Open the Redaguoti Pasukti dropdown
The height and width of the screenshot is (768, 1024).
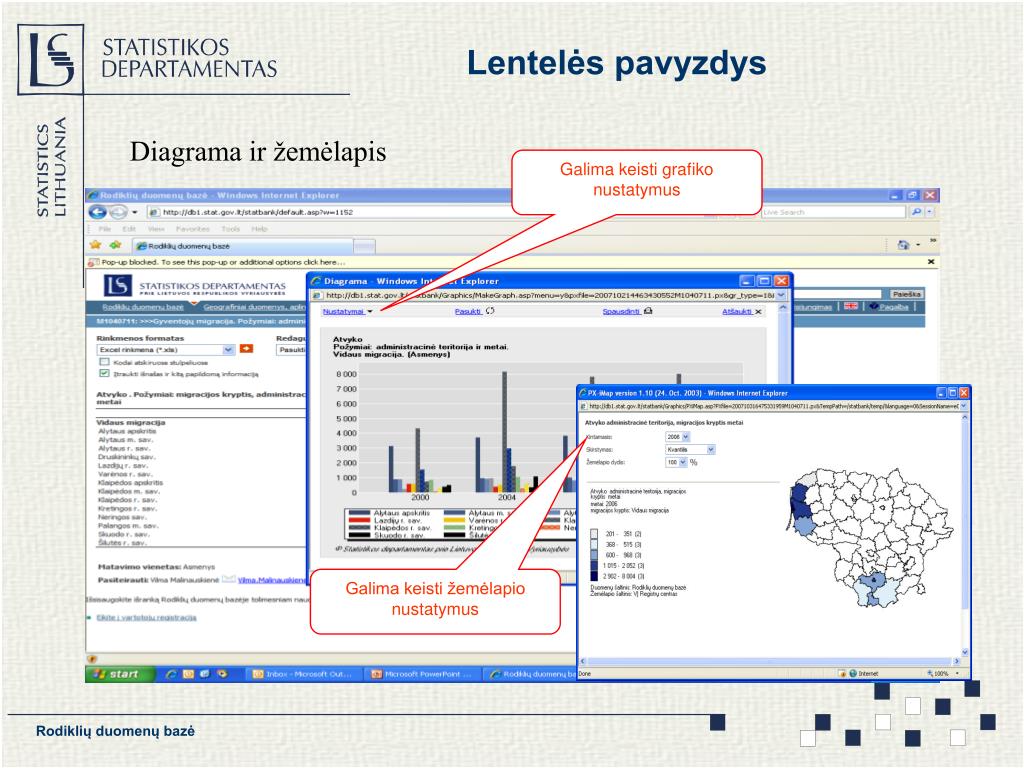[x=292, y=349]
